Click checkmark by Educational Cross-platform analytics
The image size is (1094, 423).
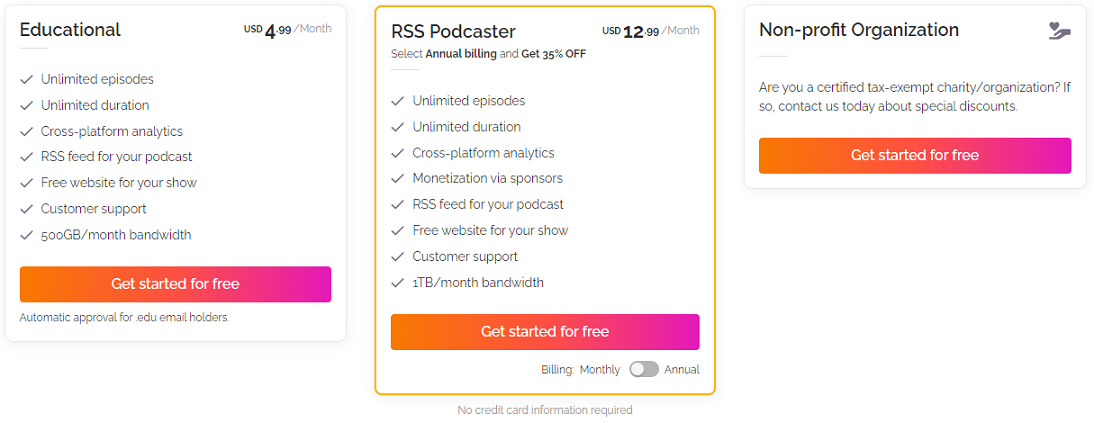tap(27, 131)
